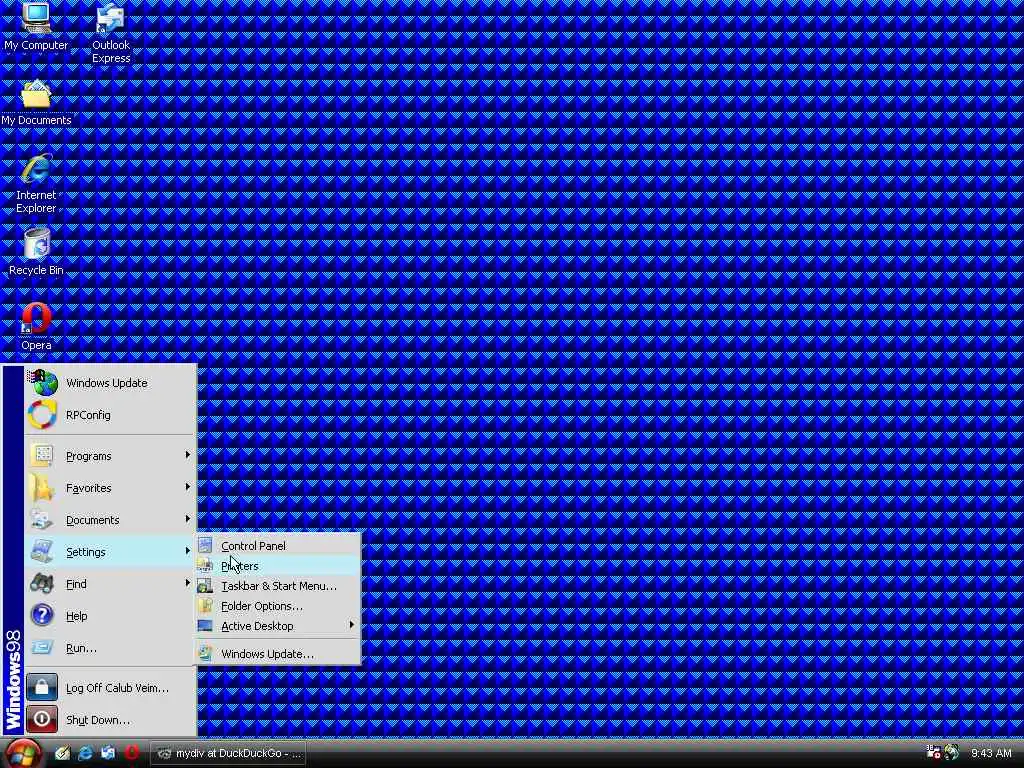Click the globe tray icon
The width and height of the screenshot is (1024, 768).
click(x=952, y=753)
